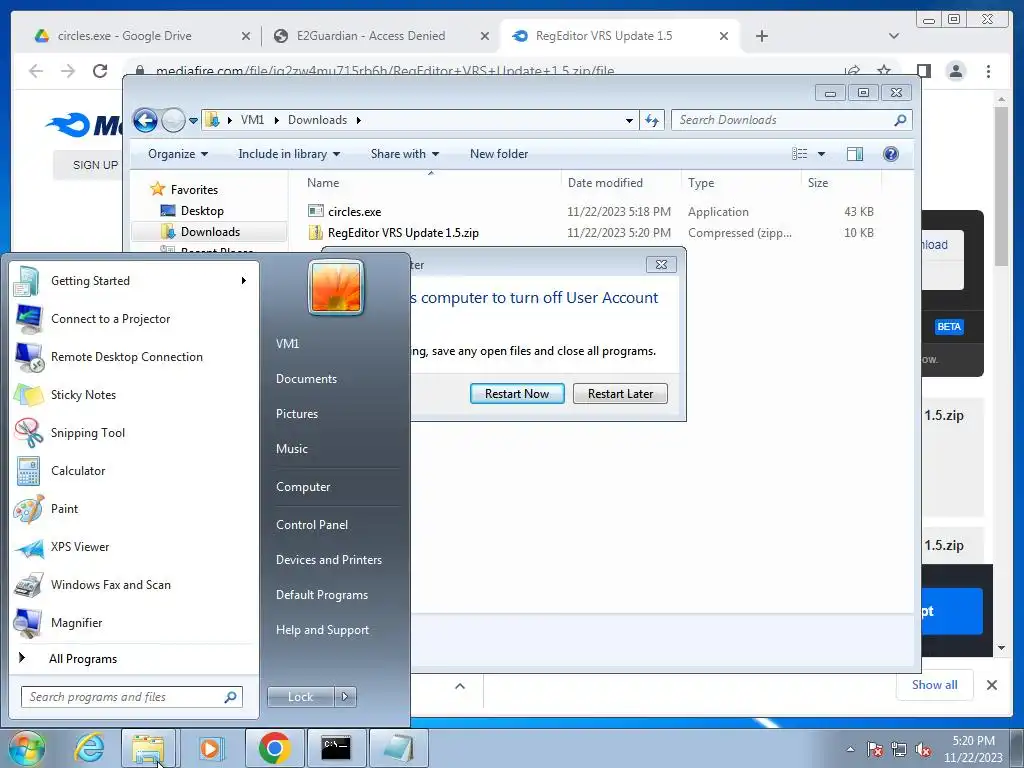Click the Explorer back arrow button
Screen dimensions: 1024x768
(x=145, y=120)
